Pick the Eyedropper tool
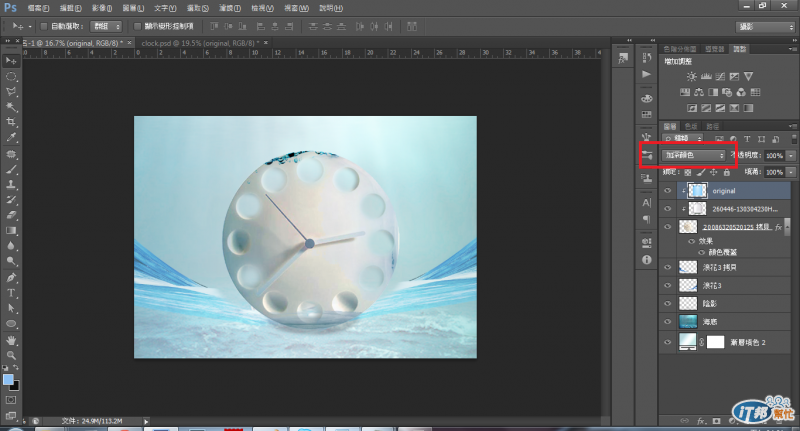 click(11, 137)
